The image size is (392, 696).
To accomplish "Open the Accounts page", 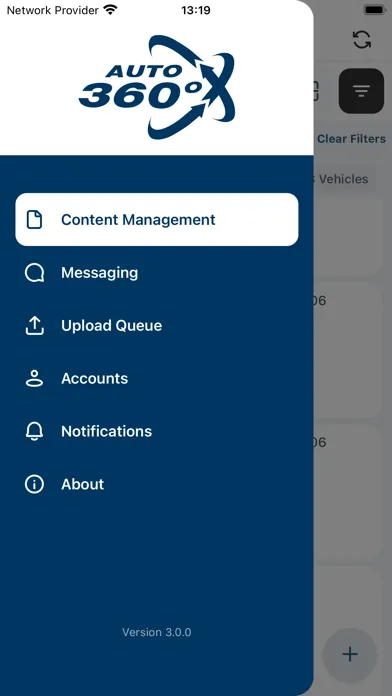I will 157,378.
